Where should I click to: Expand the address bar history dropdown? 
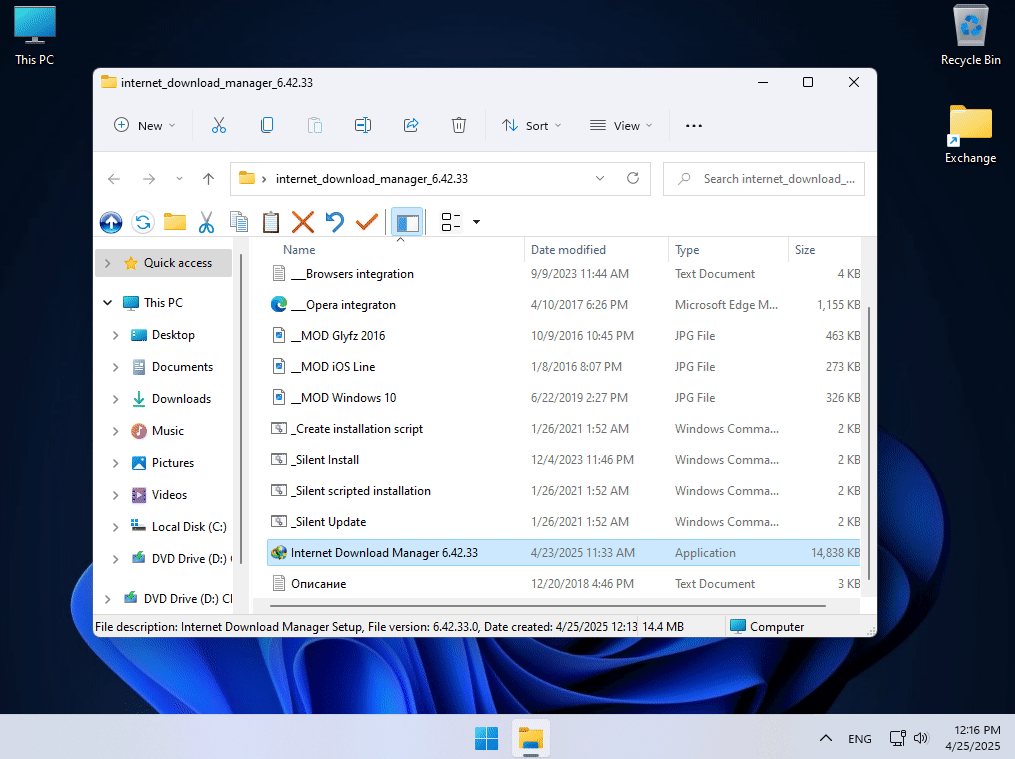pyautogui.click(x=600, y=178)
